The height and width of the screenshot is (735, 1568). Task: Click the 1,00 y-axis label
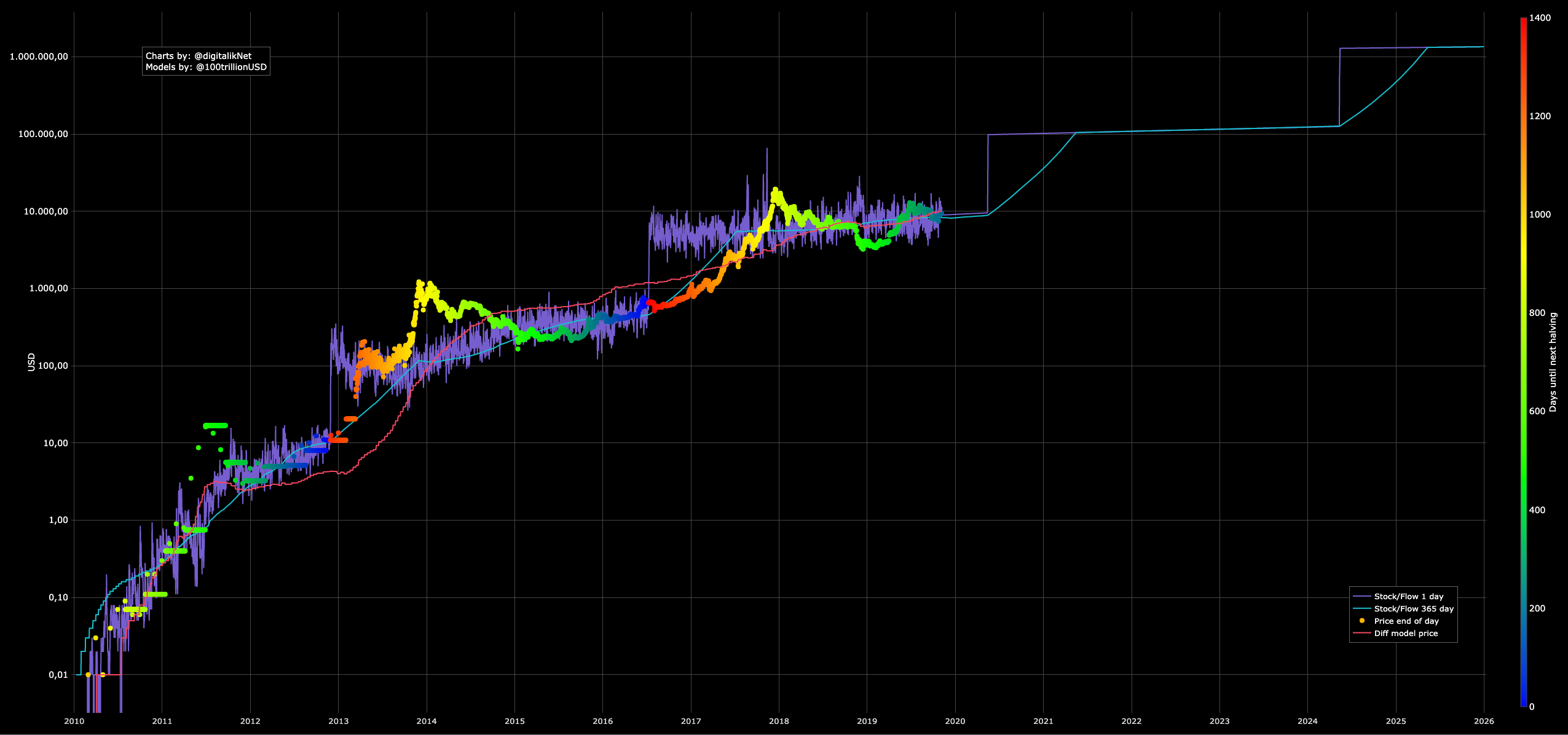(x=58, y=520)
